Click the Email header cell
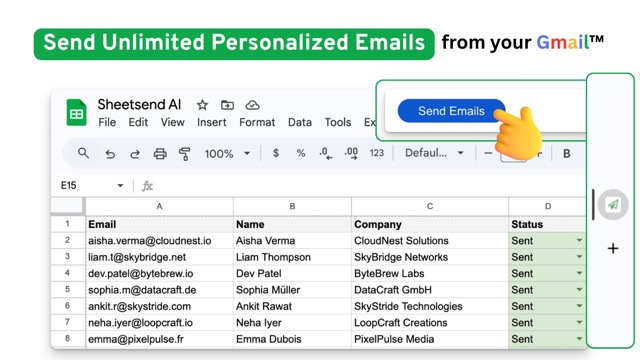This screenshot has height=360, width=640. click(x=160, y=224)
